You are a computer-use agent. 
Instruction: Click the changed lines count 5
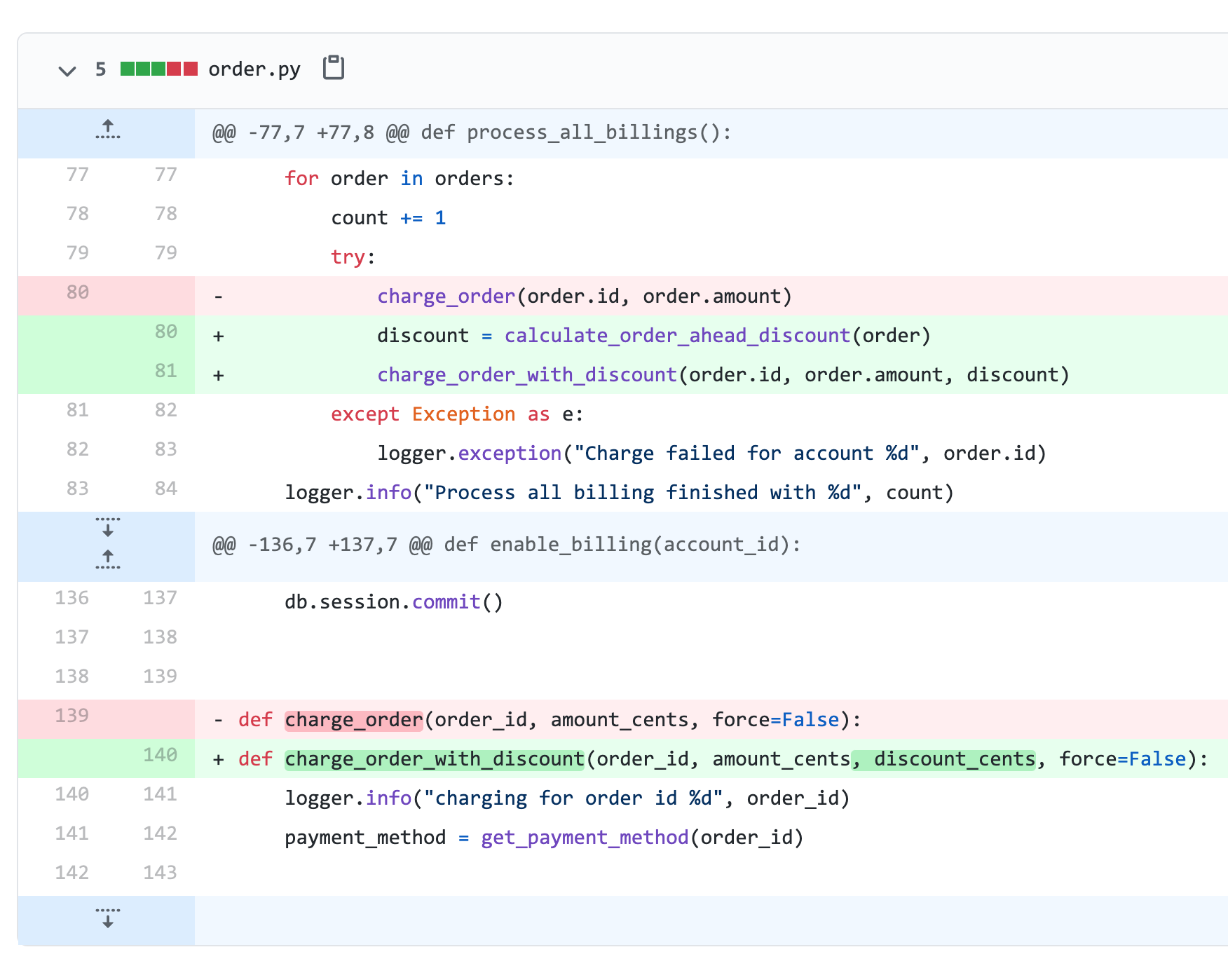(100, 69)
